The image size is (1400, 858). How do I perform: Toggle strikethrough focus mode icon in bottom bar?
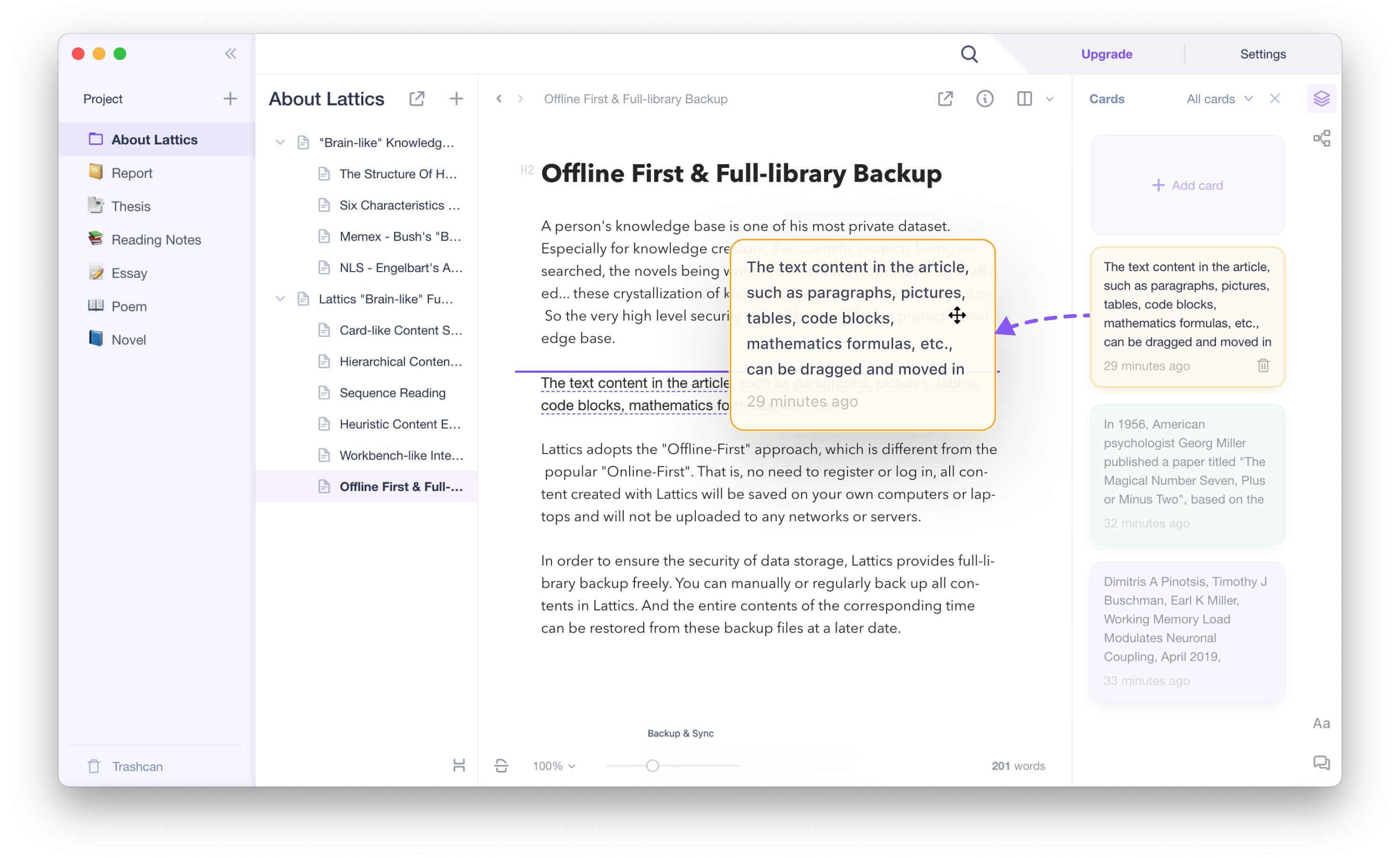[501, 765]
